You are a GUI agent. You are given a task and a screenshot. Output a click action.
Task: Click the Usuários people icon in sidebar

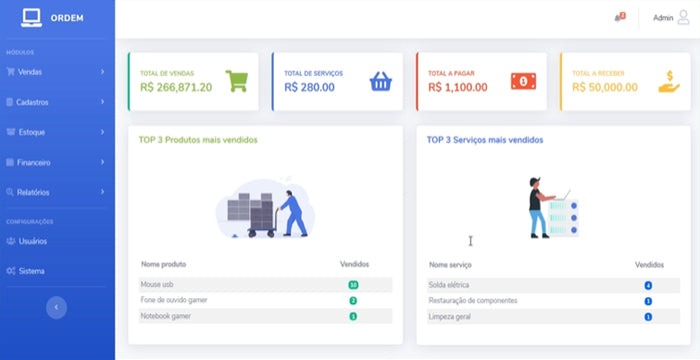click(x=11, y=241)
